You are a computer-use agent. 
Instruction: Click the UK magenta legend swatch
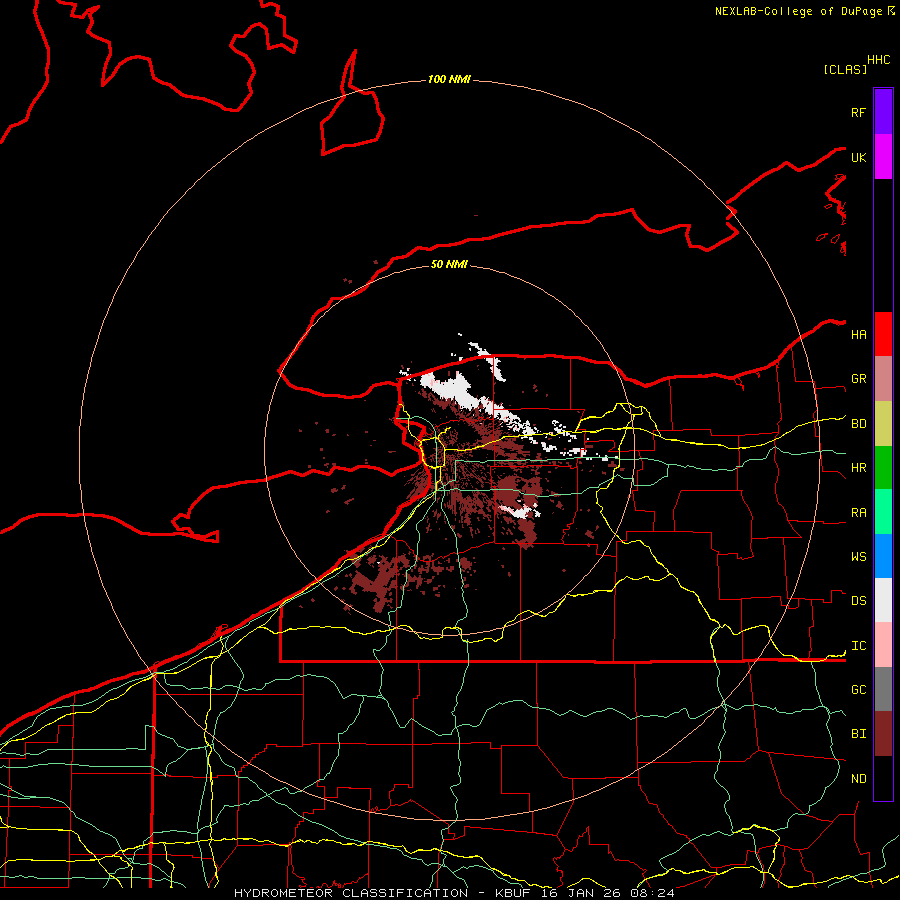point(883,157)
